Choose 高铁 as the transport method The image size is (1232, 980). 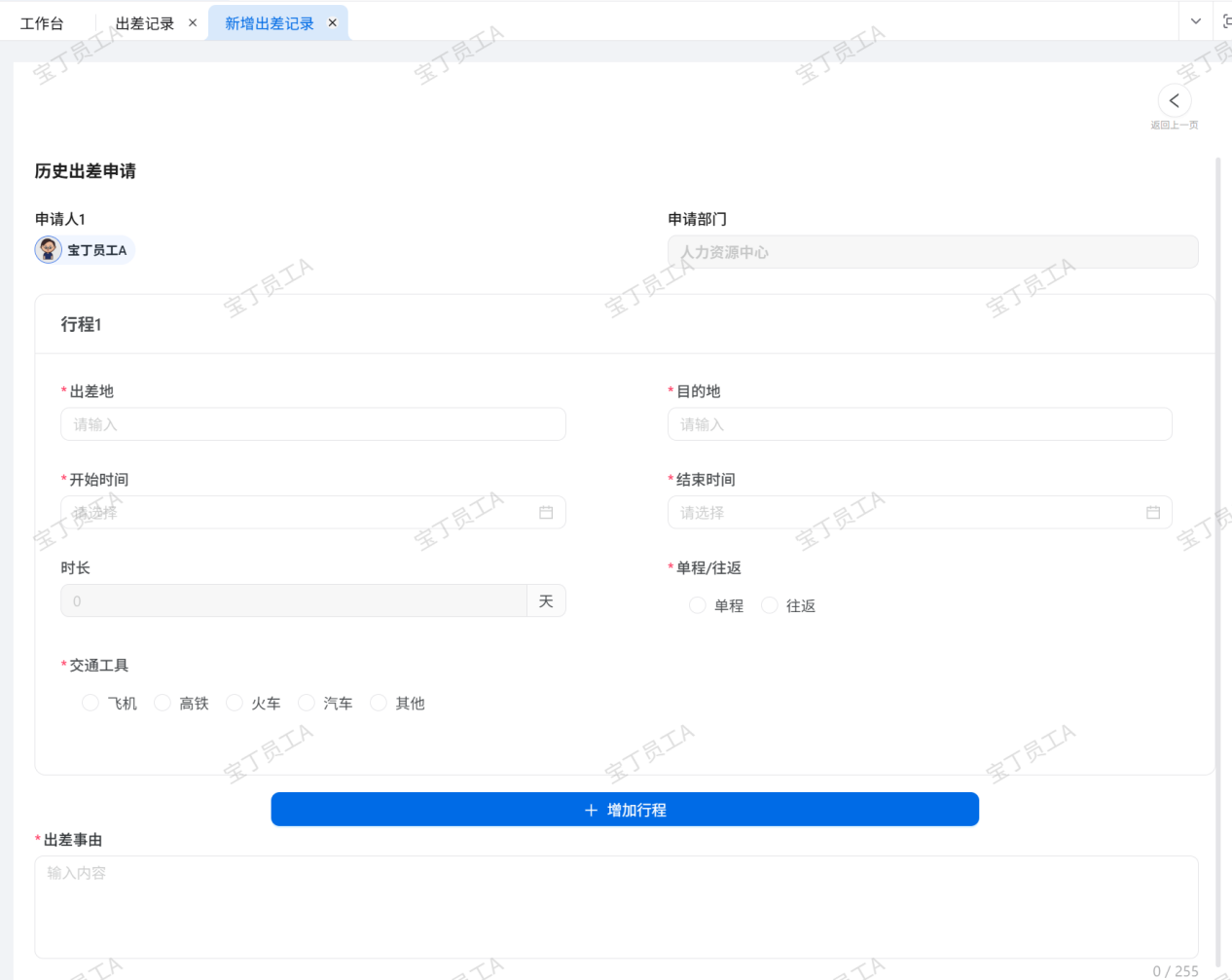pyautogui.click(x=163, y=703)
